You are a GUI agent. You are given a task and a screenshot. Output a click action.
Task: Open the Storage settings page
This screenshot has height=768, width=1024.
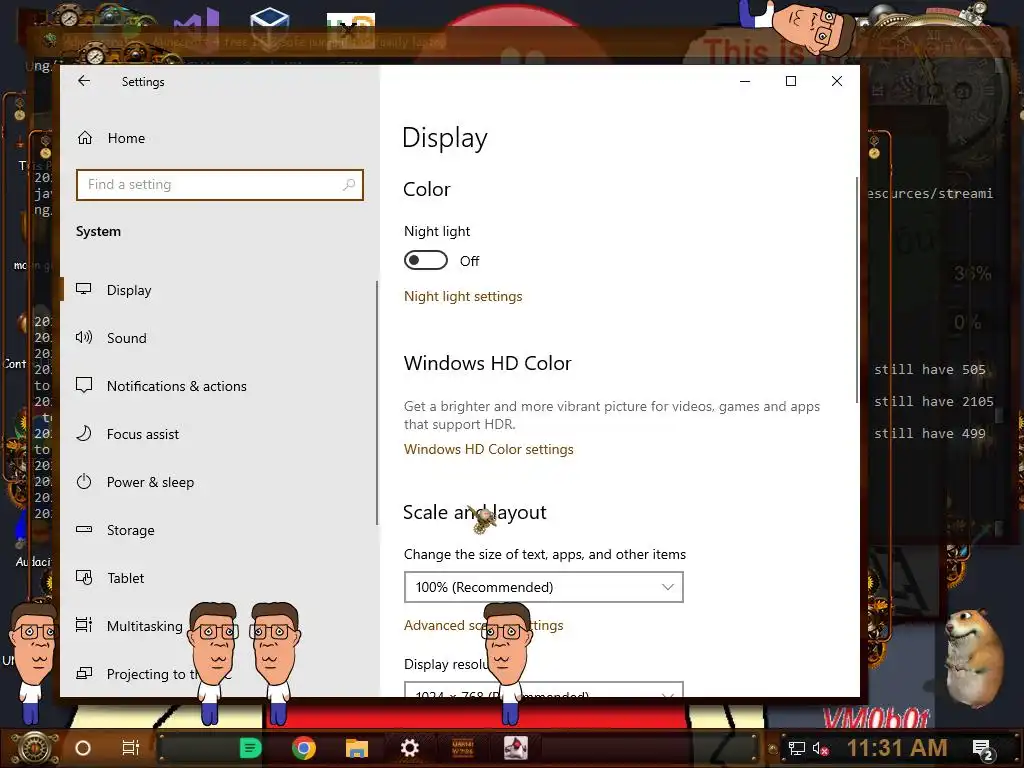click(x=116, y=530)
